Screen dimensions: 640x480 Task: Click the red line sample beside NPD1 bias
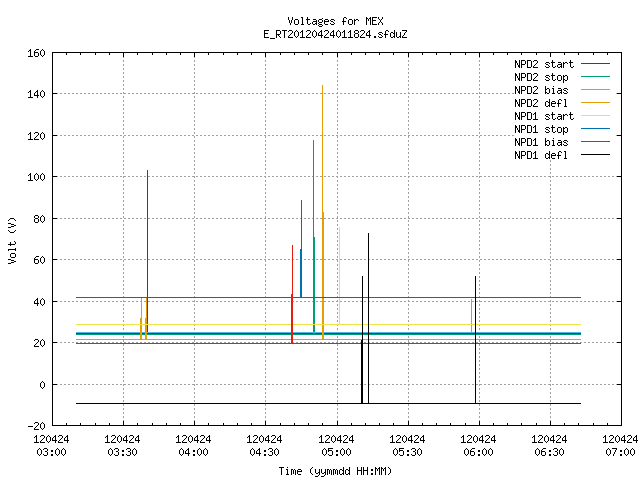point(595,142)
